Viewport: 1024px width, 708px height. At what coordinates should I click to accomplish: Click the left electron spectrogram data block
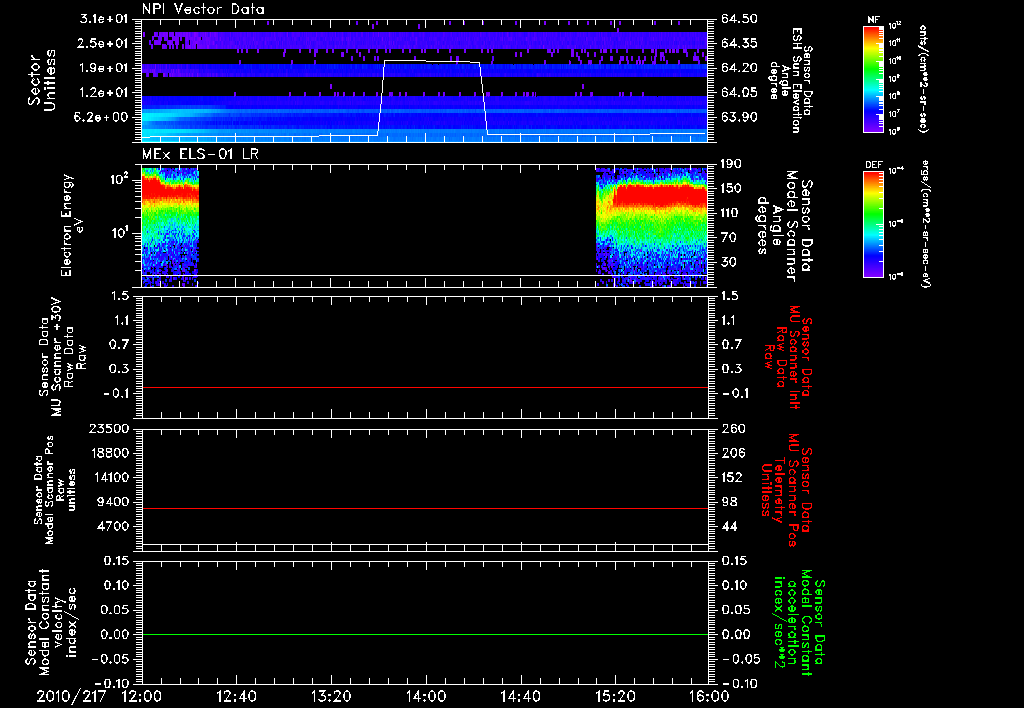coord(170,220)
